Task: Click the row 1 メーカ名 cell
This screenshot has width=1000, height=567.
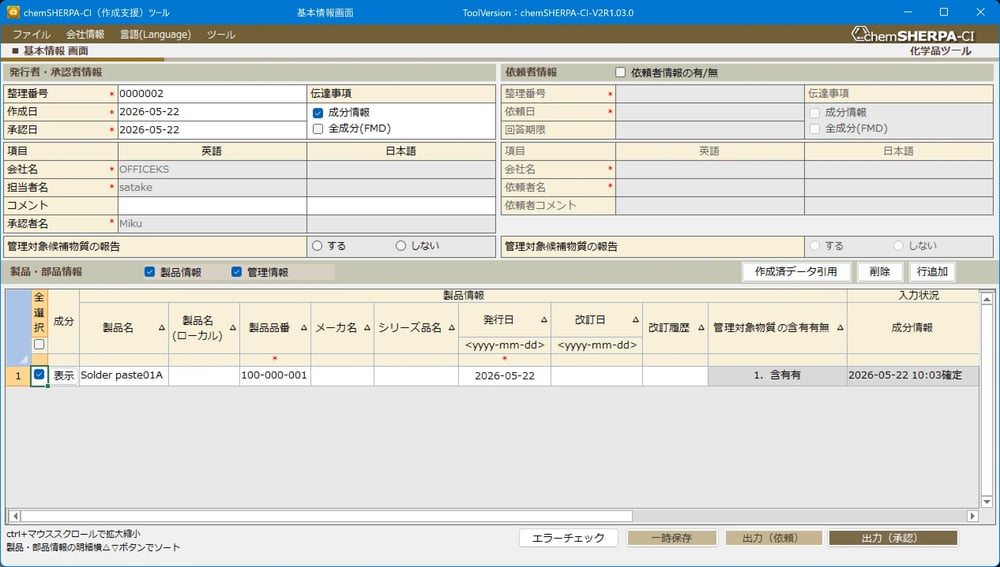Action: [x=342, y=376]
